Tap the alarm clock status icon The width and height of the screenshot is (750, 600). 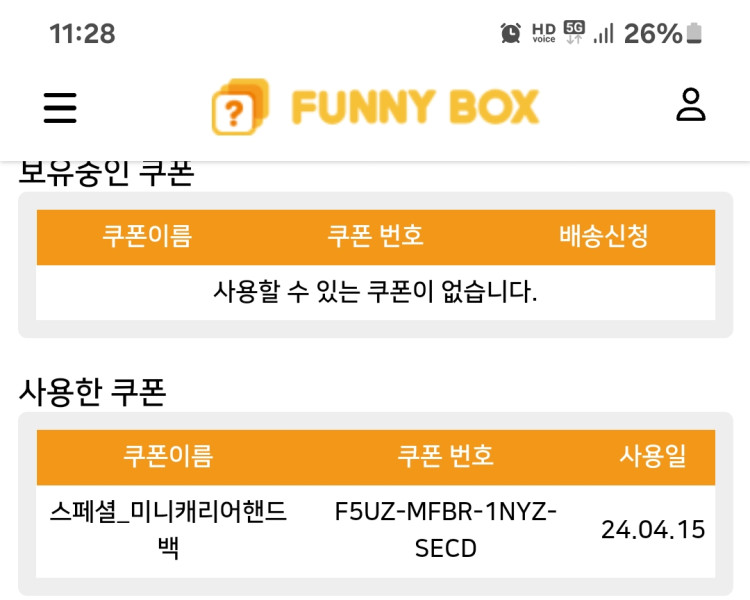(510, 33)
